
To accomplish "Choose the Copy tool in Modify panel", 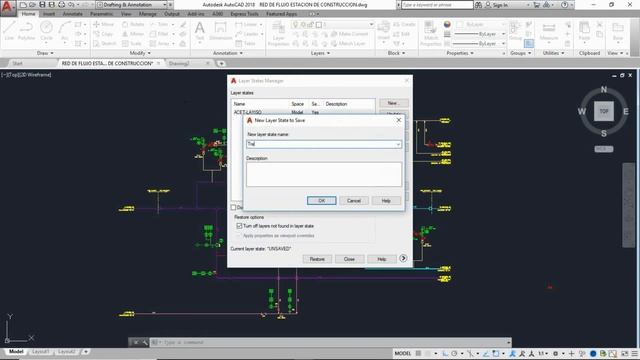I will tap(103, 34).
